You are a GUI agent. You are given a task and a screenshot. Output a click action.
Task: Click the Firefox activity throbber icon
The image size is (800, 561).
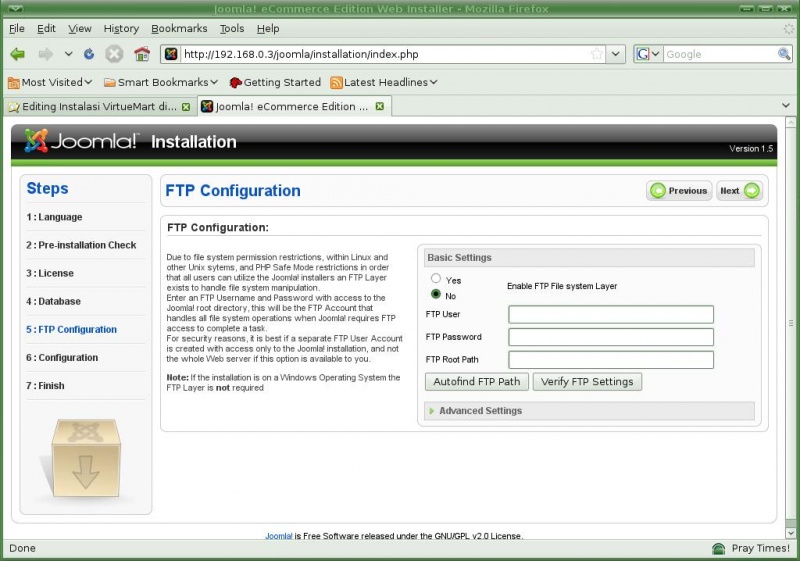[788, 29]
